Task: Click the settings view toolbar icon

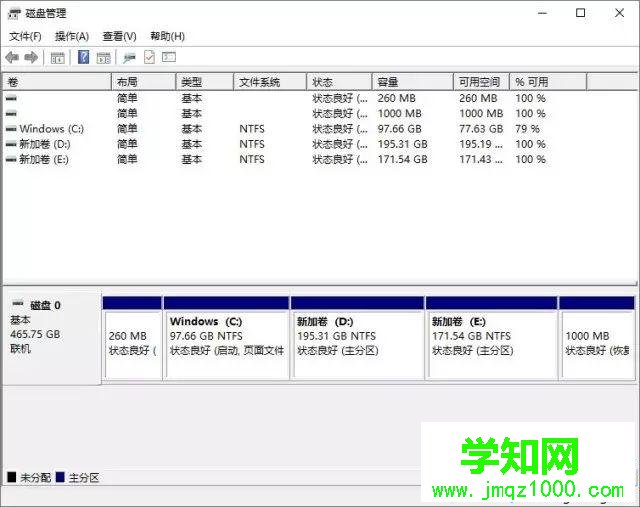Action: point(169,57)
